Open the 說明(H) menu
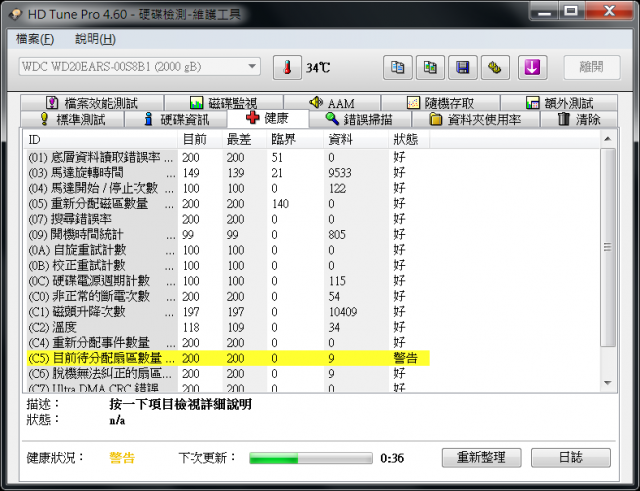 (x=95, y=39)
